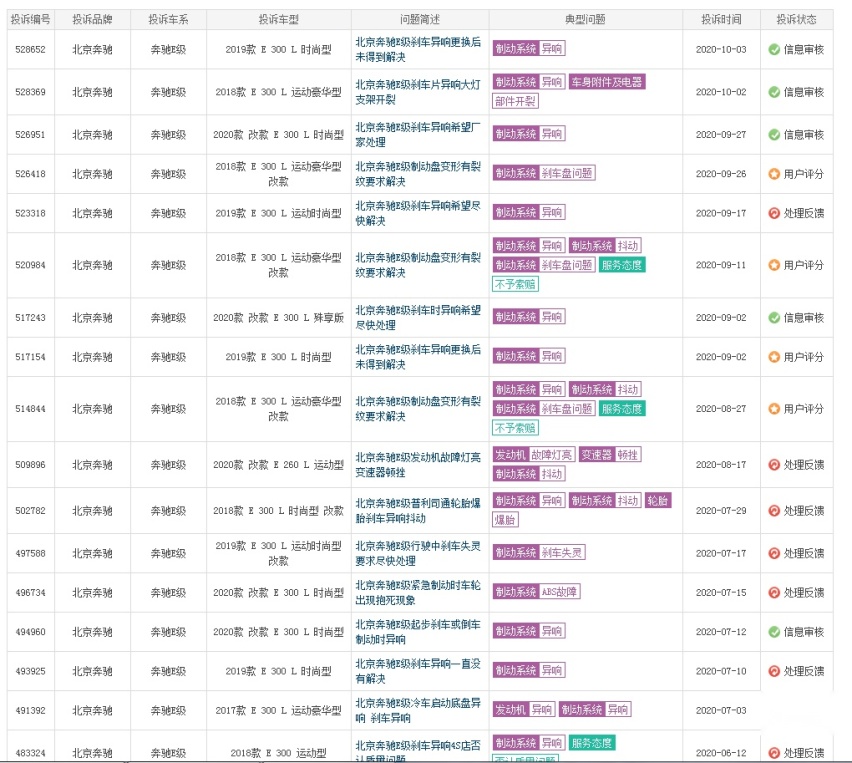Viewport: 852px width, 763px height.
Task: Click the 投诉时间 column header
Action: tap(721, 20)
